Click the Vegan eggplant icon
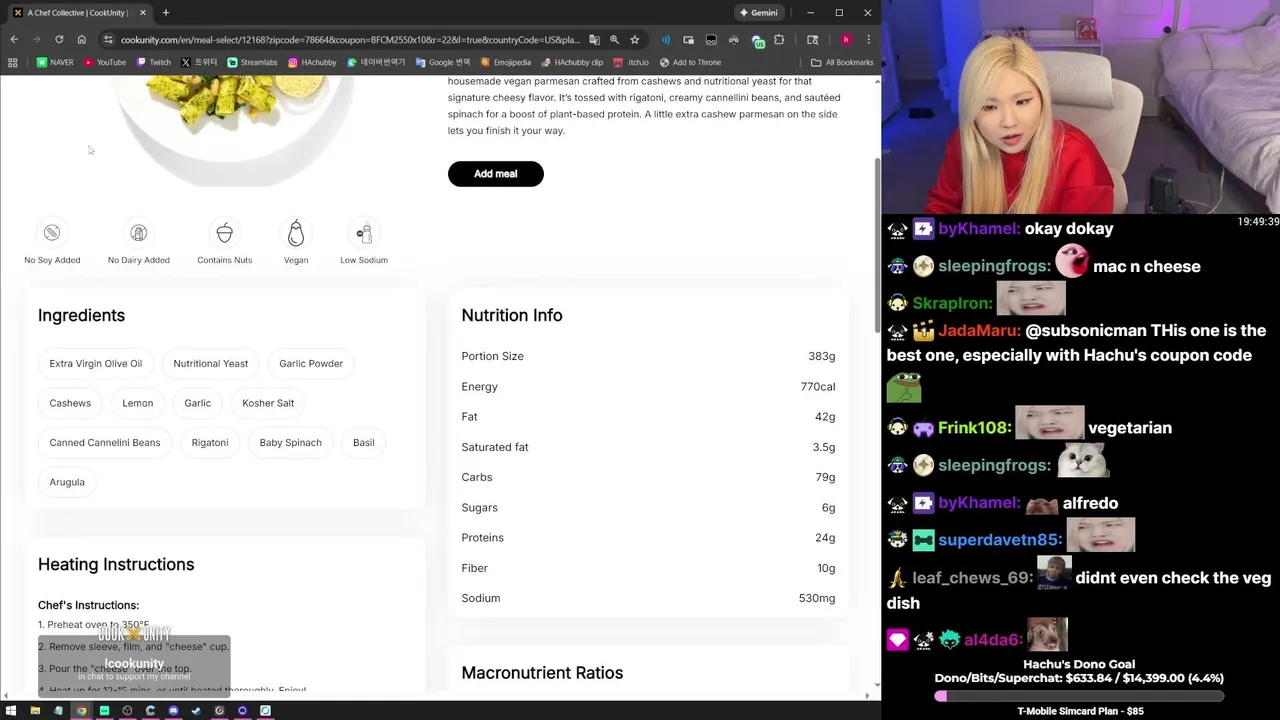The height and width of the screenshot is (720, 1280). pyautogui.click(x=296, y=233)
